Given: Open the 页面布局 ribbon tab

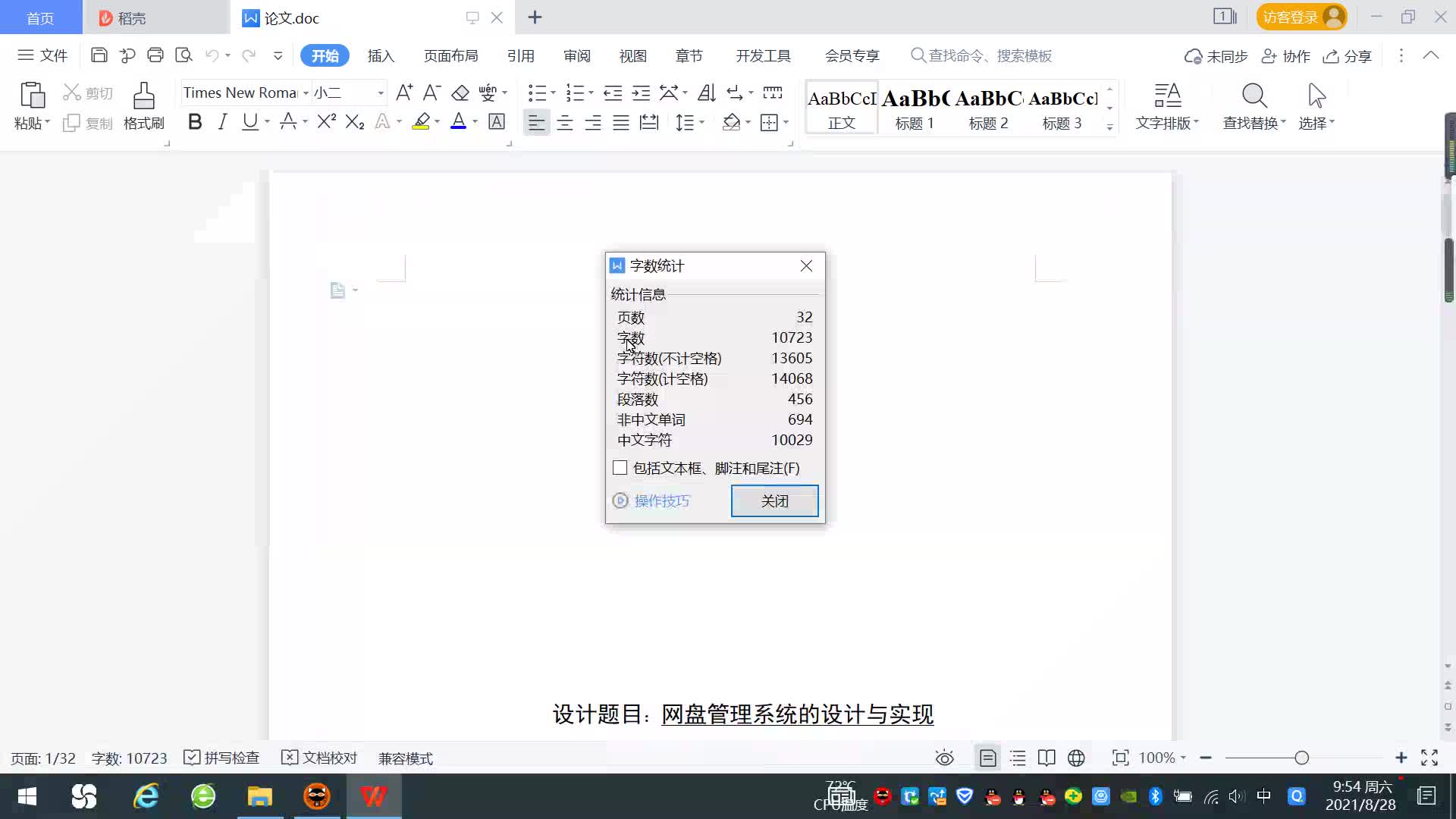Looking at the screenshot, I should coord(450,56).
